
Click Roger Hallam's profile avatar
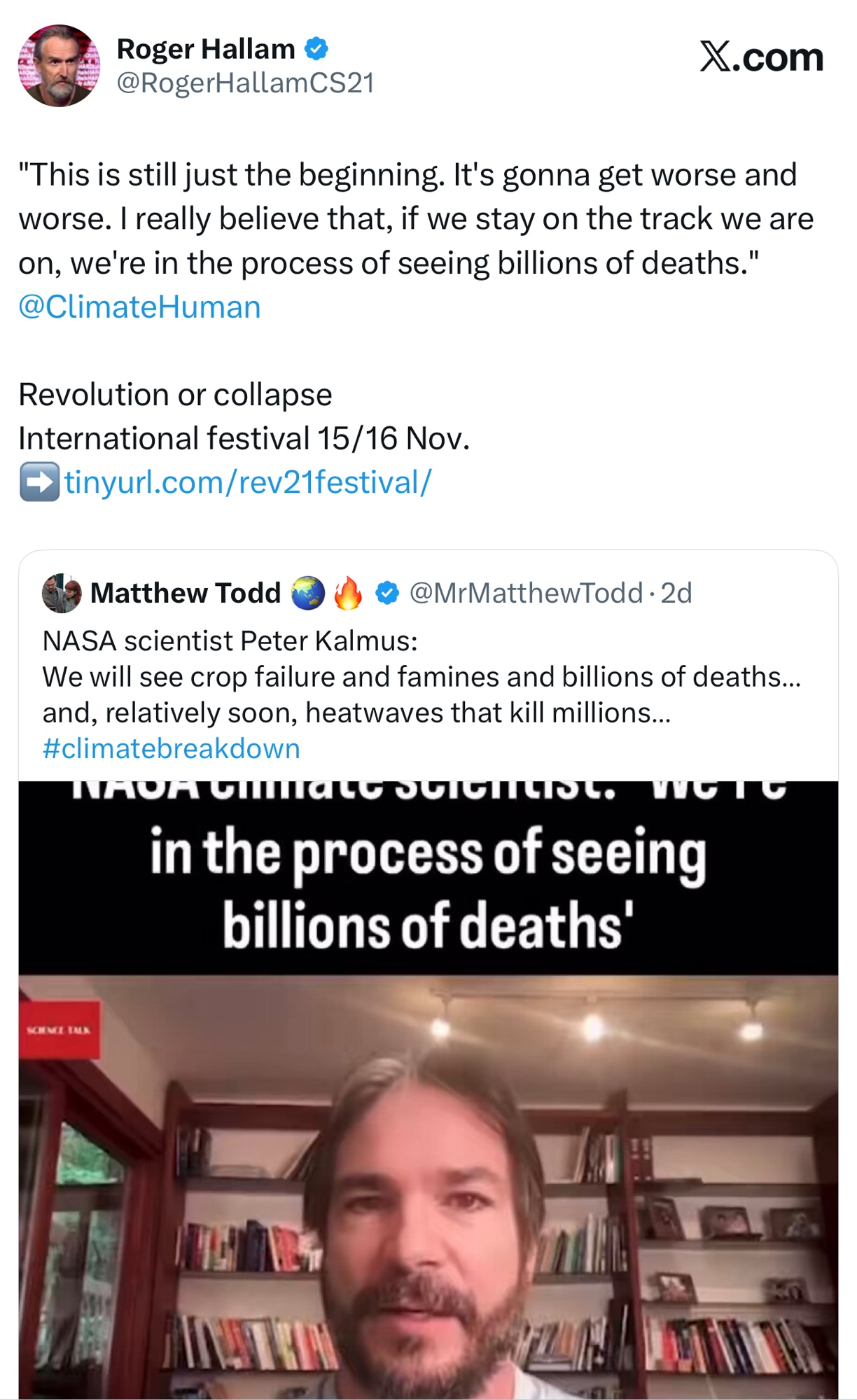coord(59,66)
